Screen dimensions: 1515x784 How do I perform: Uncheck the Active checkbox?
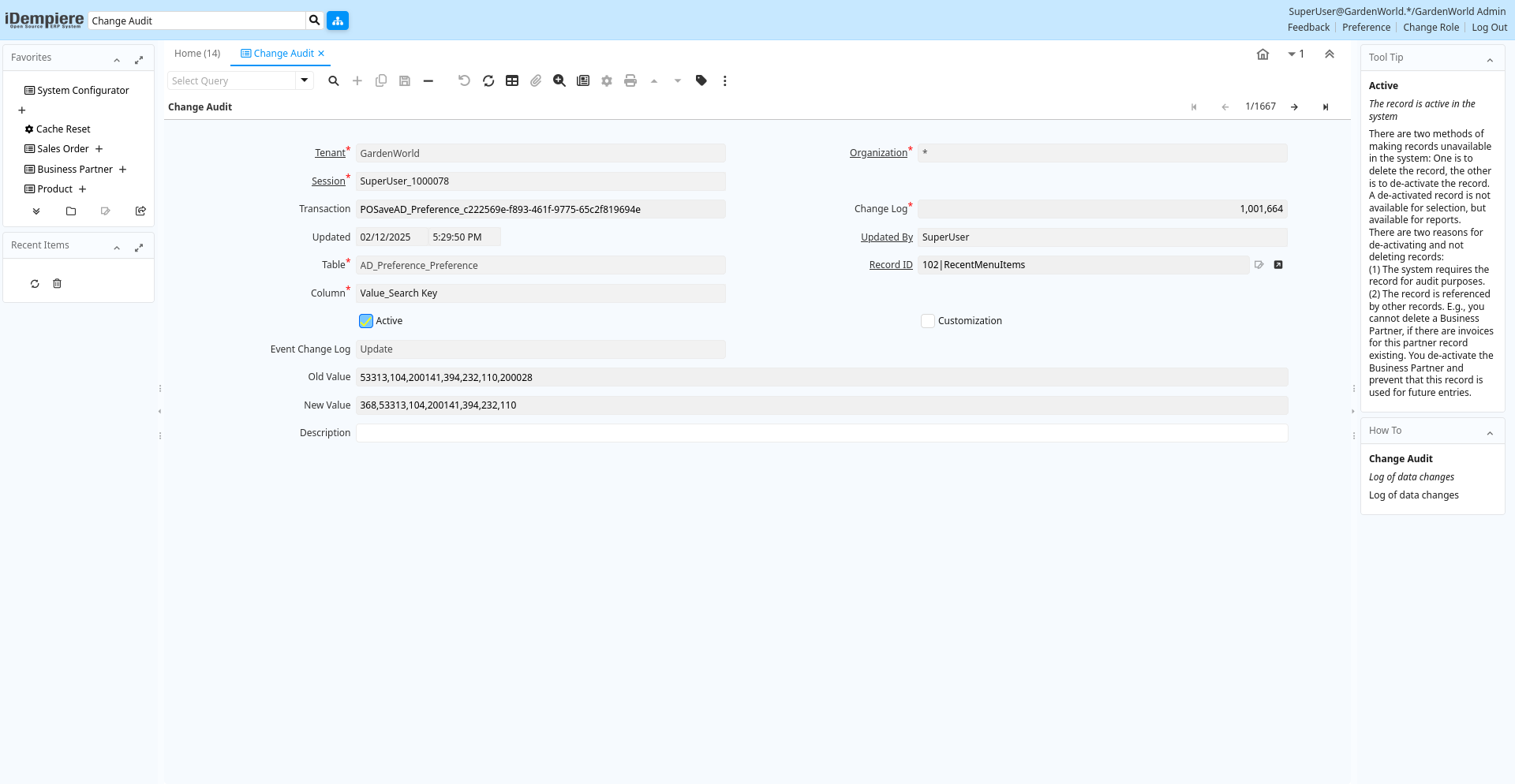point(366,321)
